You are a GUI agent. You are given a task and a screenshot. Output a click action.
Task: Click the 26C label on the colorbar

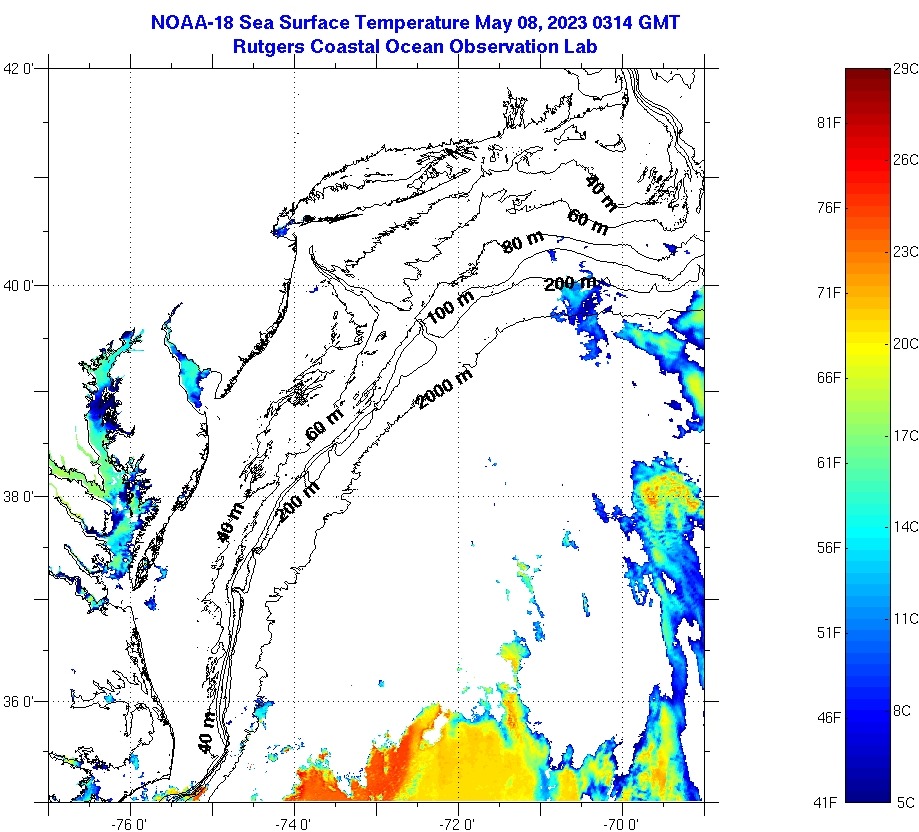(x=906, y=159)
